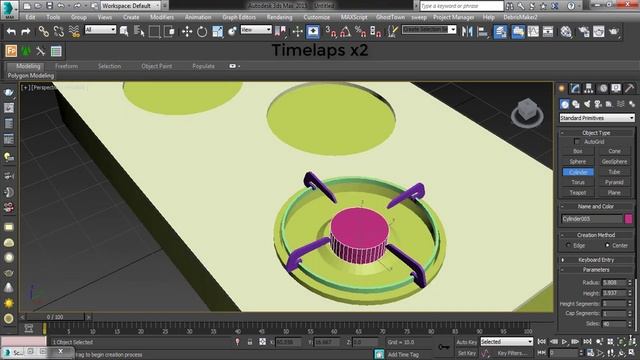Click the Pyramid primitive button
The width and height of the screenshot is (640, 360).
point(614,182)
